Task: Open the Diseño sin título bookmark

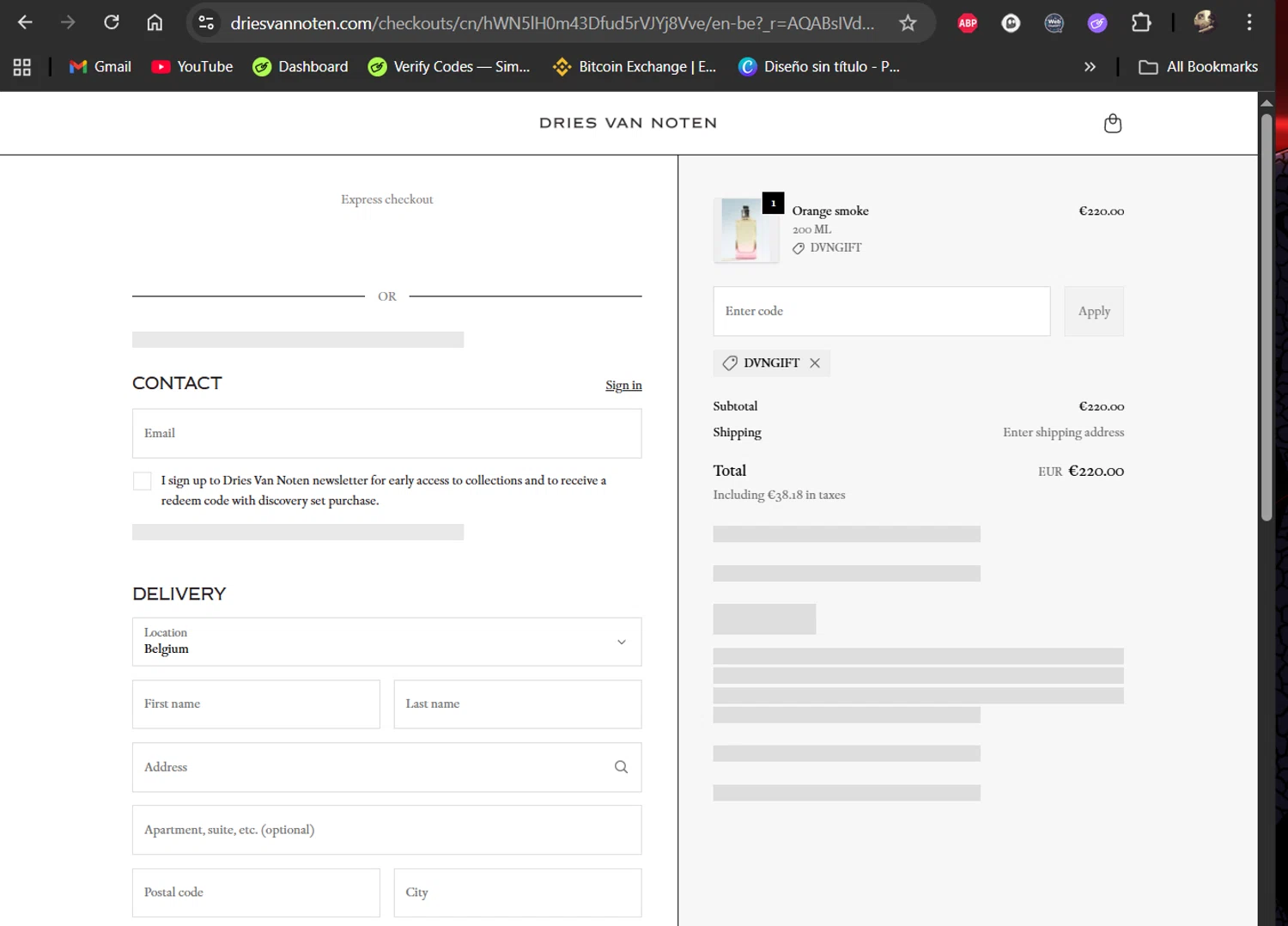Action: click(x=819, y=67)
